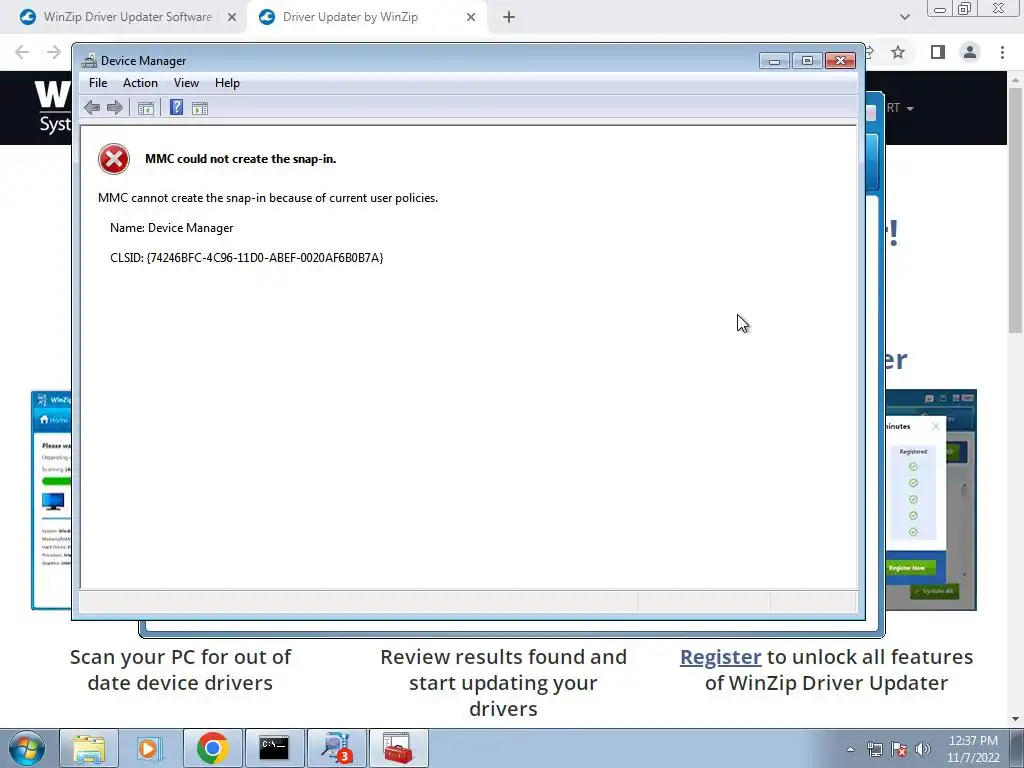The width and height of the screenshot is (1024, 768).
Task: Open the driver updater taskbar icon with badge
Action: coord(336,748)
